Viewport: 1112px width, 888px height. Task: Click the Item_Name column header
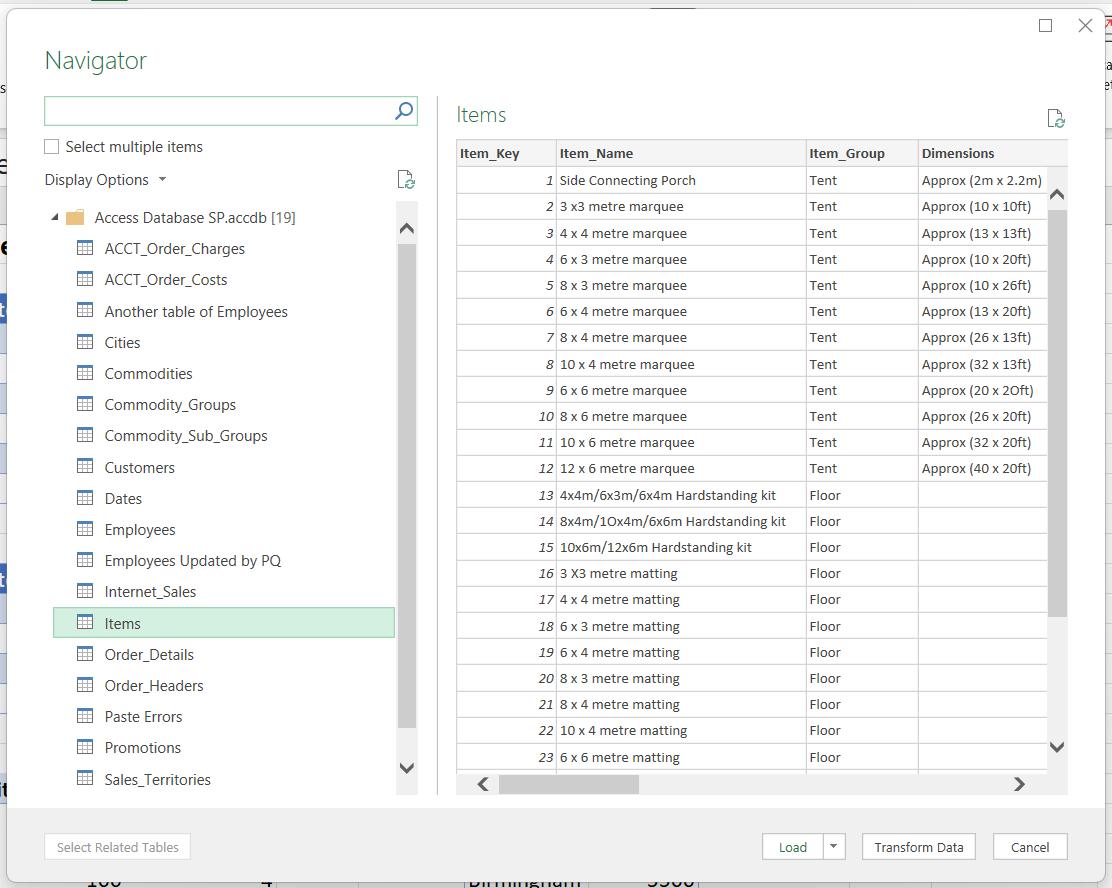pyautogui.click(x=681, y=153)
